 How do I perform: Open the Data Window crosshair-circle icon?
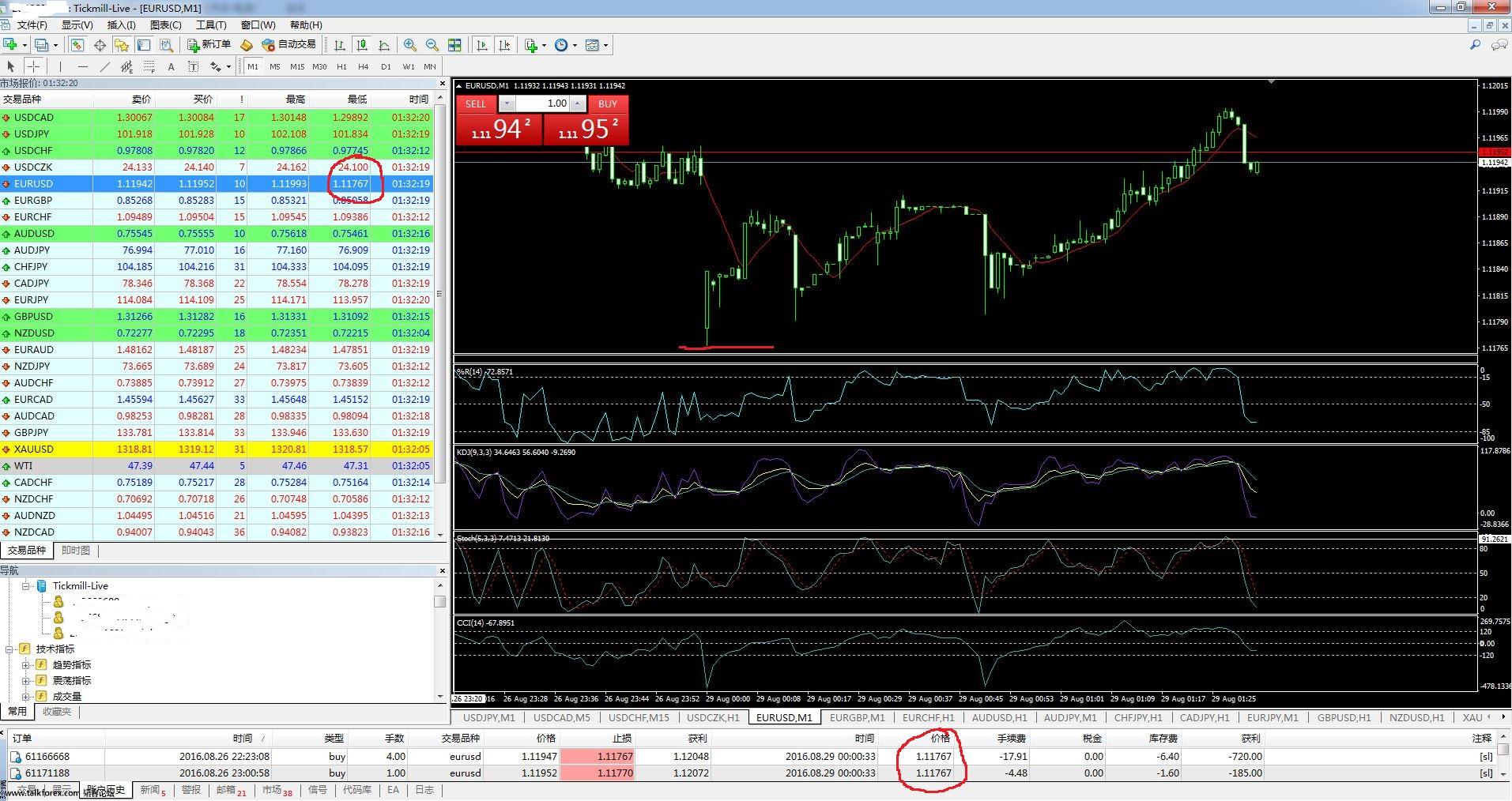coord(100,45)
